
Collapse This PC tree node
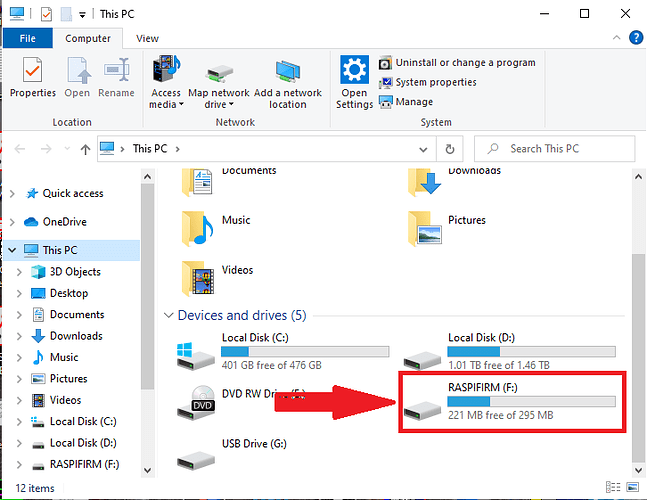pyautogui.click(x=12, y=250)
